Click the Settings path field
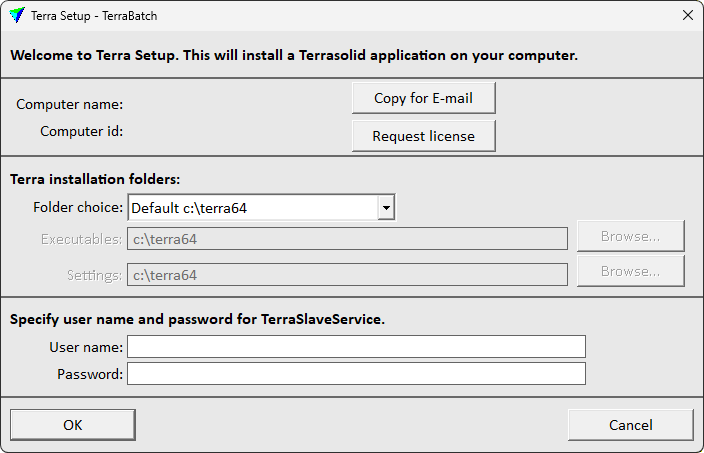Viewport: 704px width, 453px height. point(347,274)
